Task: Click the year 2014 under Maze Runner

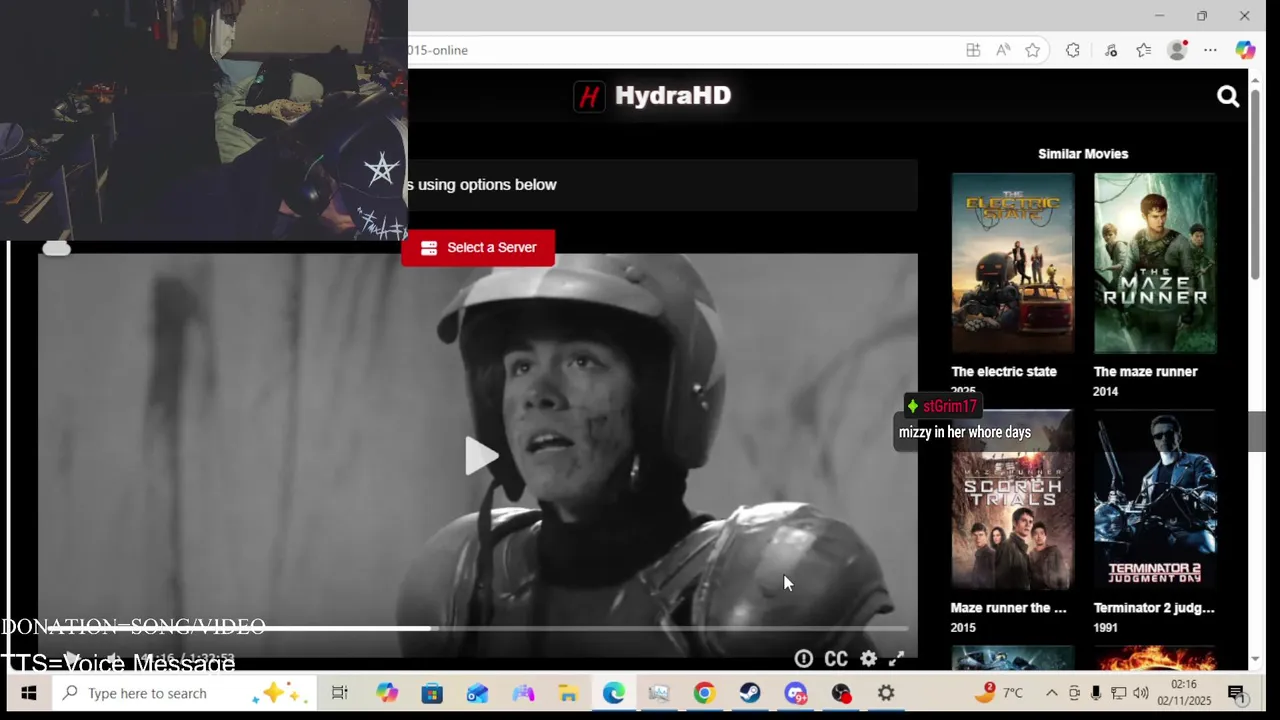Action: click(1105, 391)
